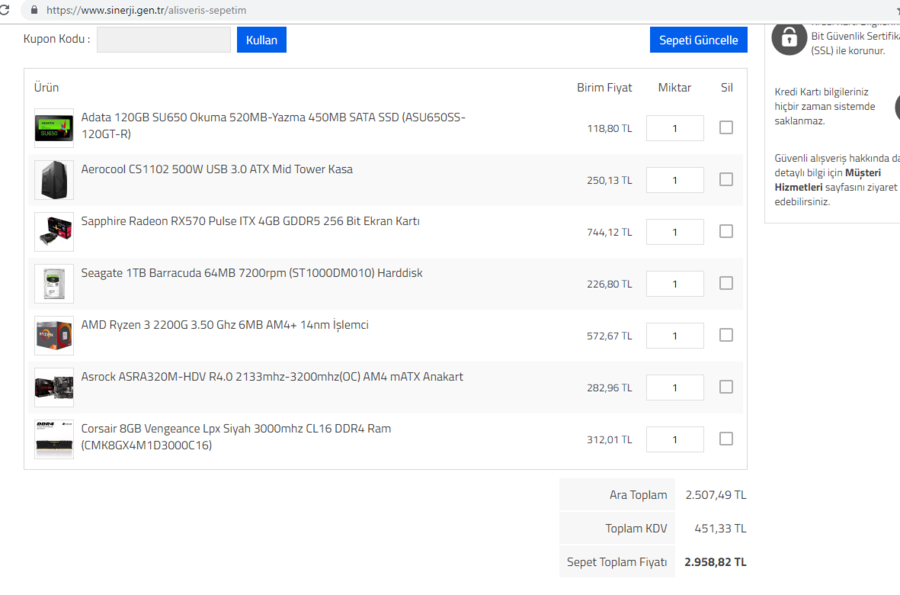
Task: Open the Seagate 1TB Barracuda product link
Action: click(x=243, y=273)
